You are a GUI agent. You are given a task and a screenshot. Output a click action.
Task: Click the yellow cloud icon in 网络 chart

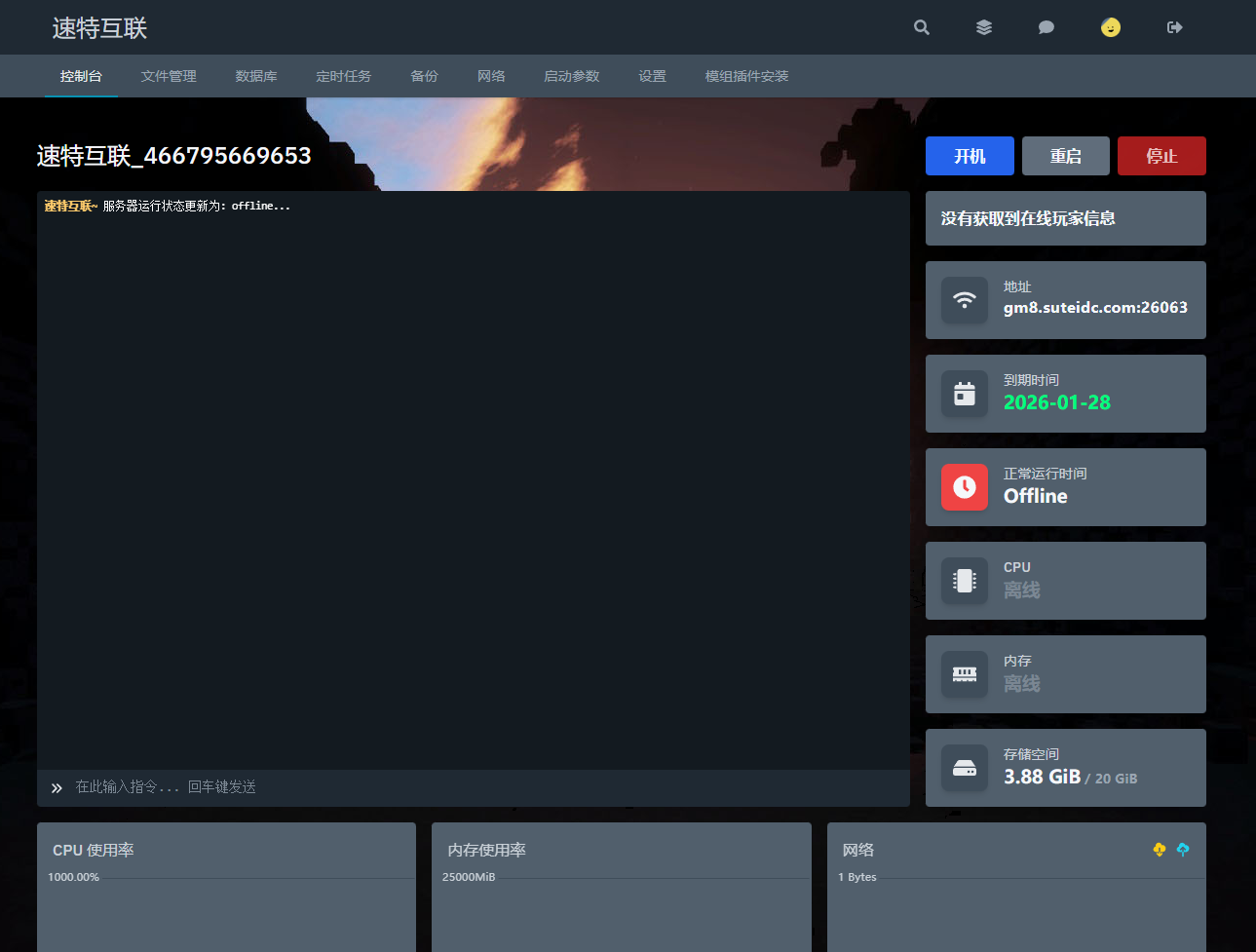click(1159, 850)
